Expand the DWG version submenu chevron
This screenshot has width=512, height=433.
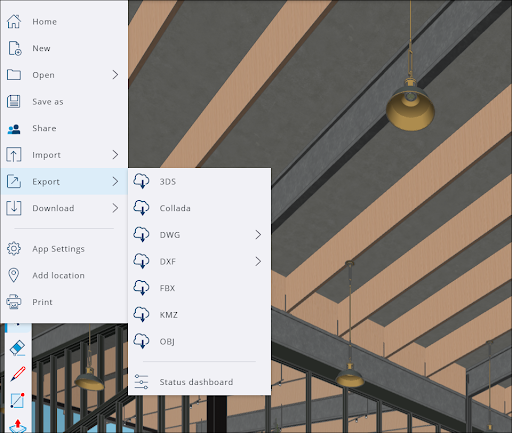[258, 235]
